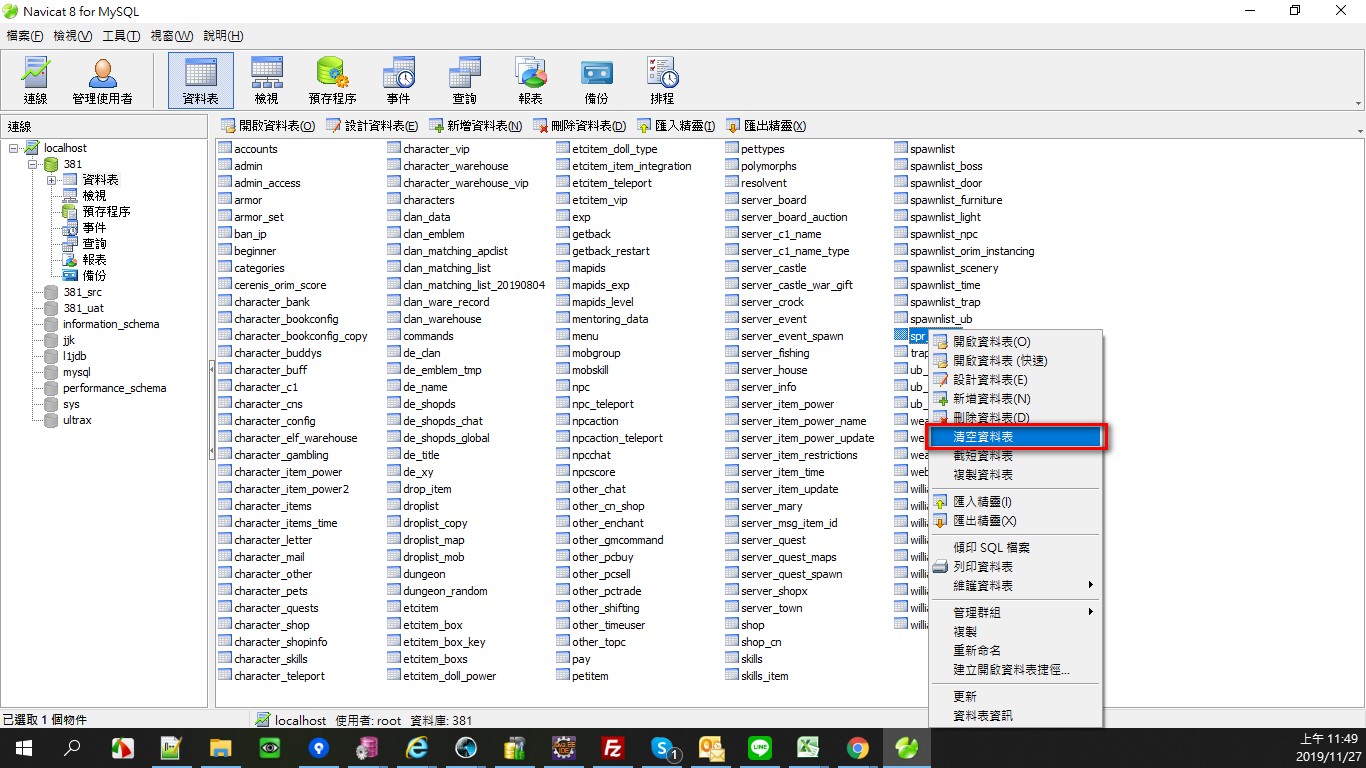Open the 連線 (Connection) toolbar icon
1366x768 pixels.
(36, 81)
